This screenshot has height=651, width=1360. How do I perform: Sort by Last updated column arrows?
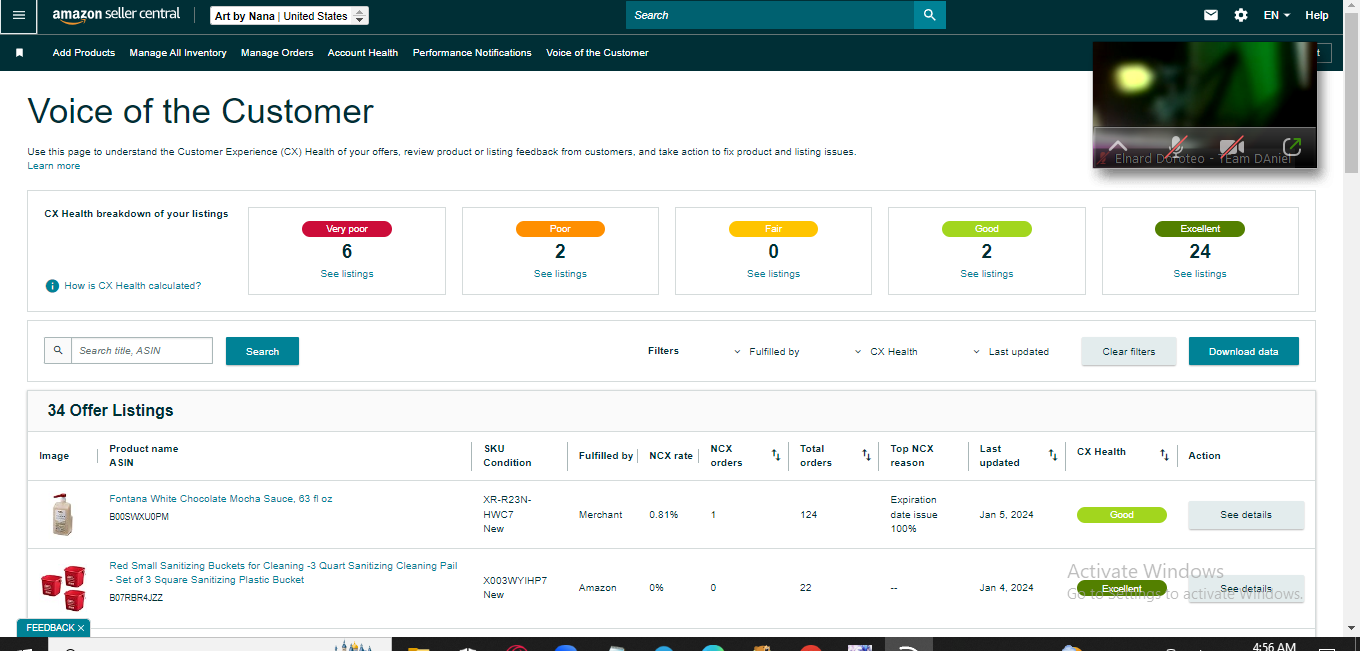point(1053,455)
